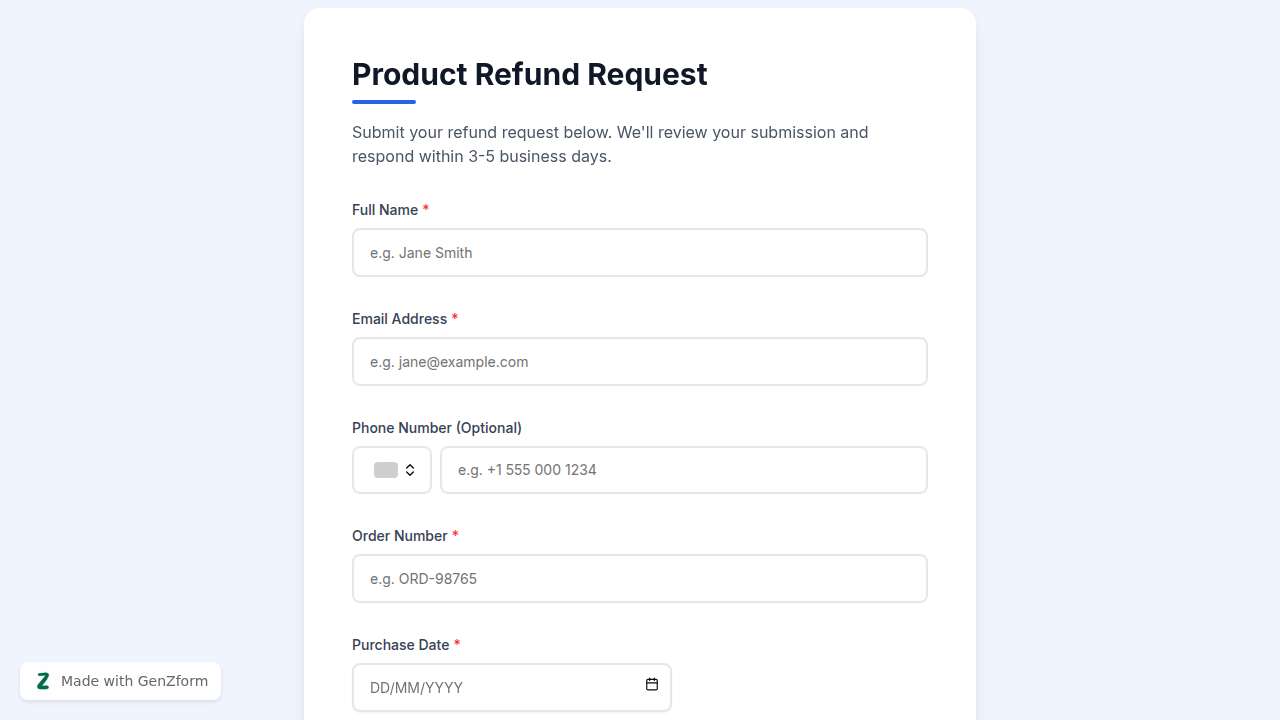Screen dimensions: 1280x720
Task: Click into the Email Address field
Action: [x=639, y=362]
